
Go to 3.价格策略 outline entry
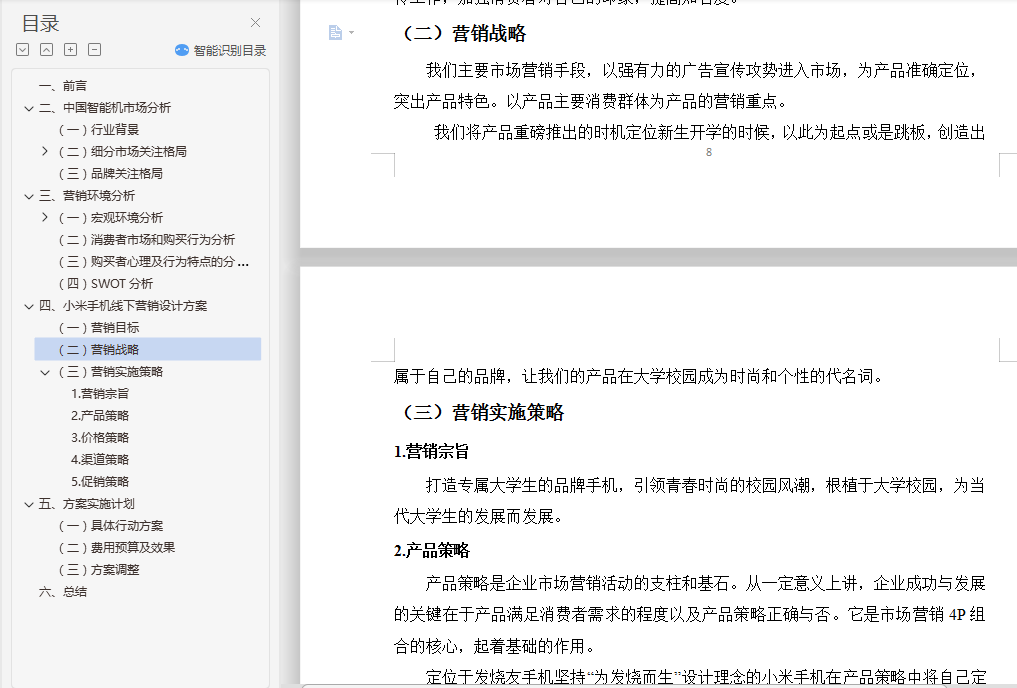pos(100,438)
